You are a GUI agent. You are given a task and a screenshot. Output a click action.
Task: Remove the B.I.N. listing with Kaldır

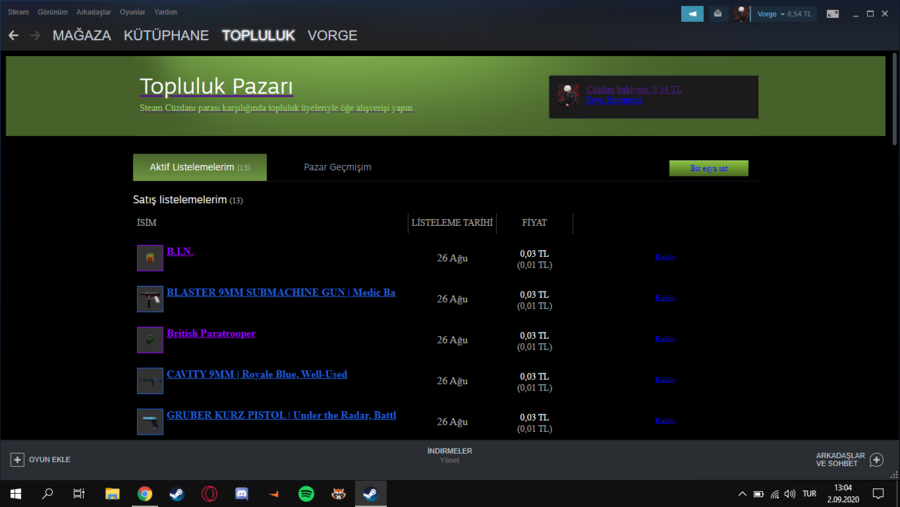[x=665, y=257]
